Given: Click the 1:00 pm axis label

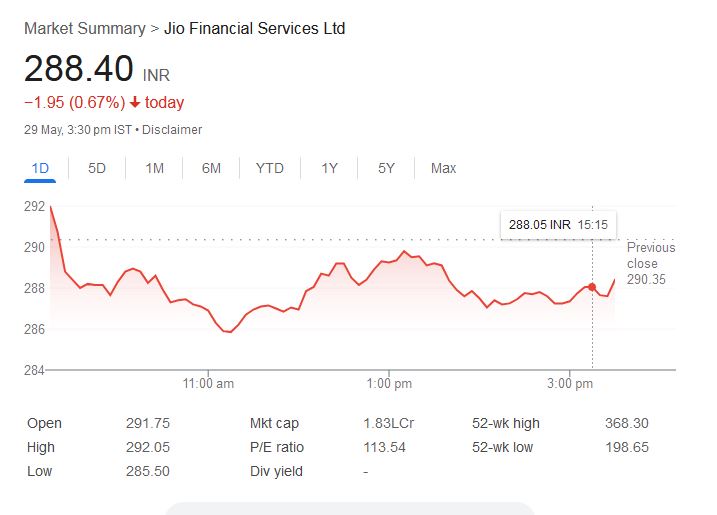Looking at the screenshot, I should click(390, 383).
